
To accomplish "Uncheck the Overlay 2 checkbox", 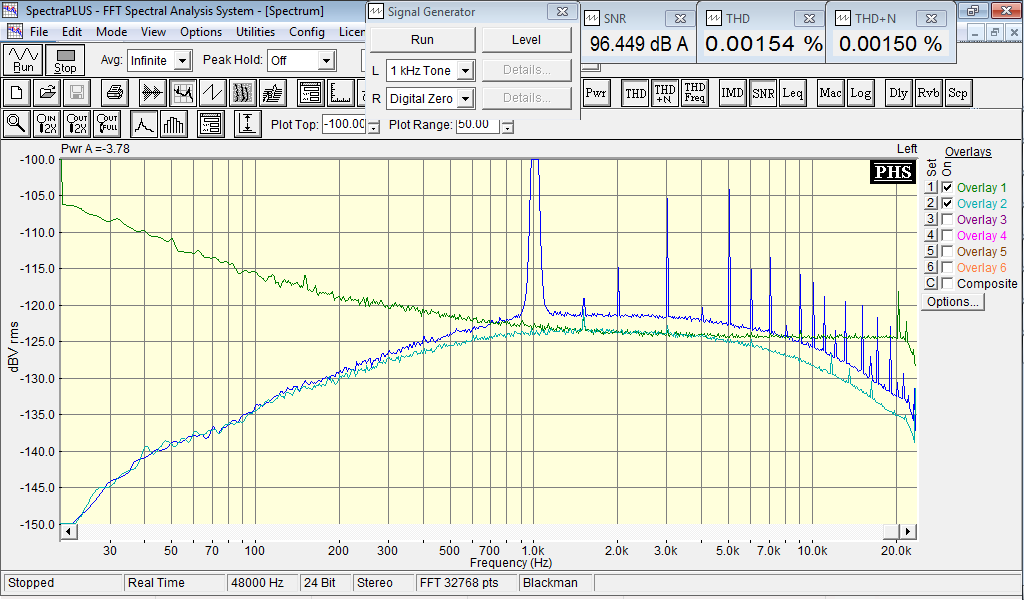I will pos(947,204).
